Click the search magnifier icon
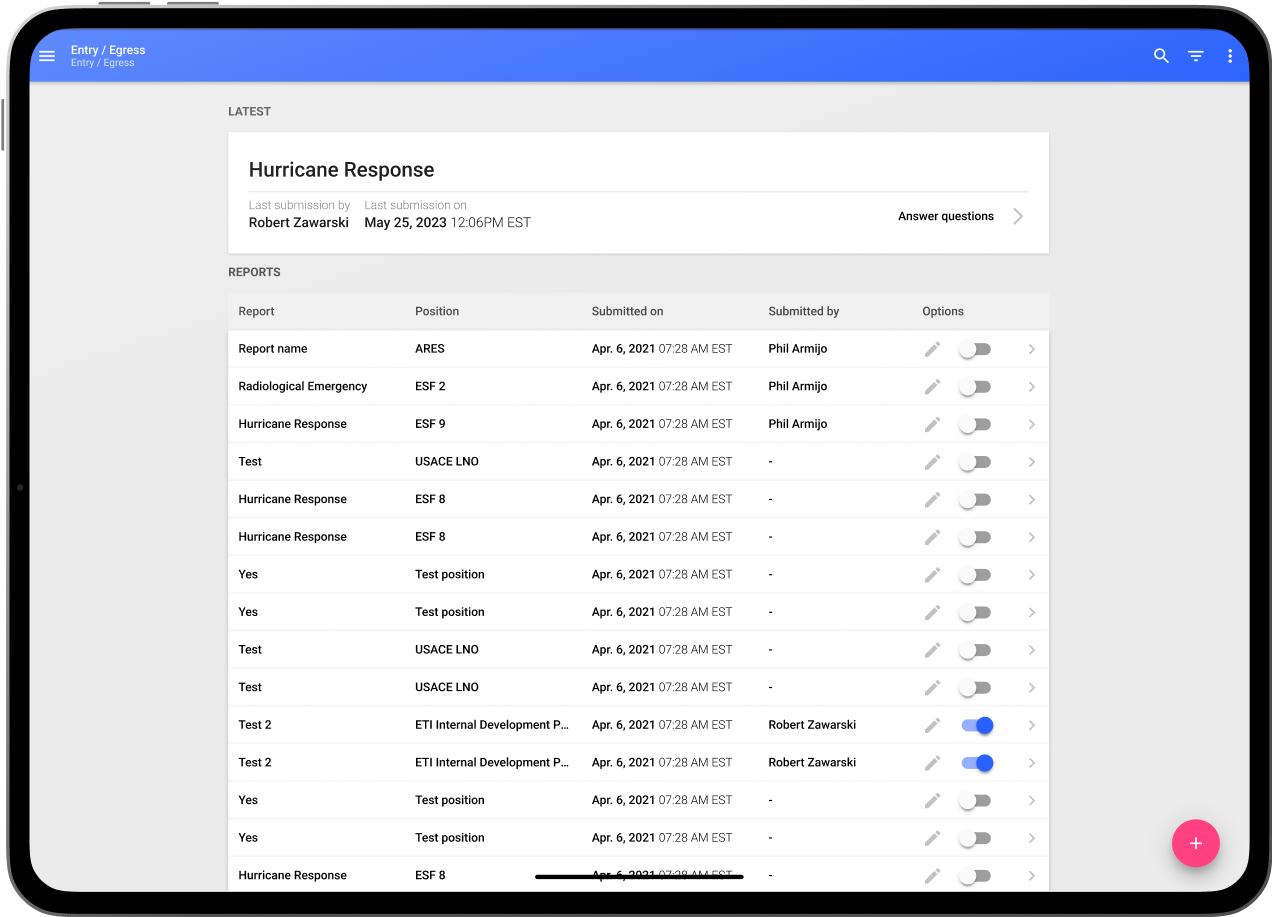Screen dimensions: 1272x917 (1161, 56)
